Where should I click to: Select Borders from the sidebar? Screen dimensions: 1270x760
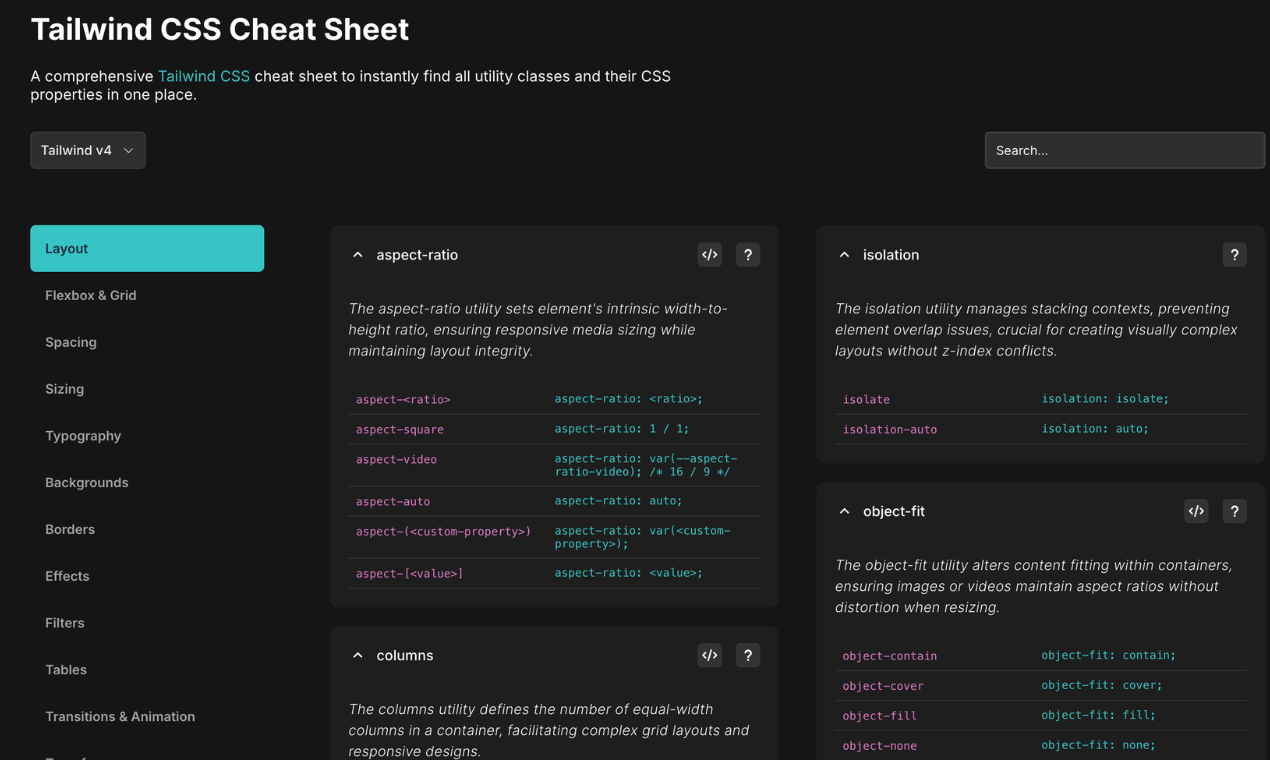70,529
